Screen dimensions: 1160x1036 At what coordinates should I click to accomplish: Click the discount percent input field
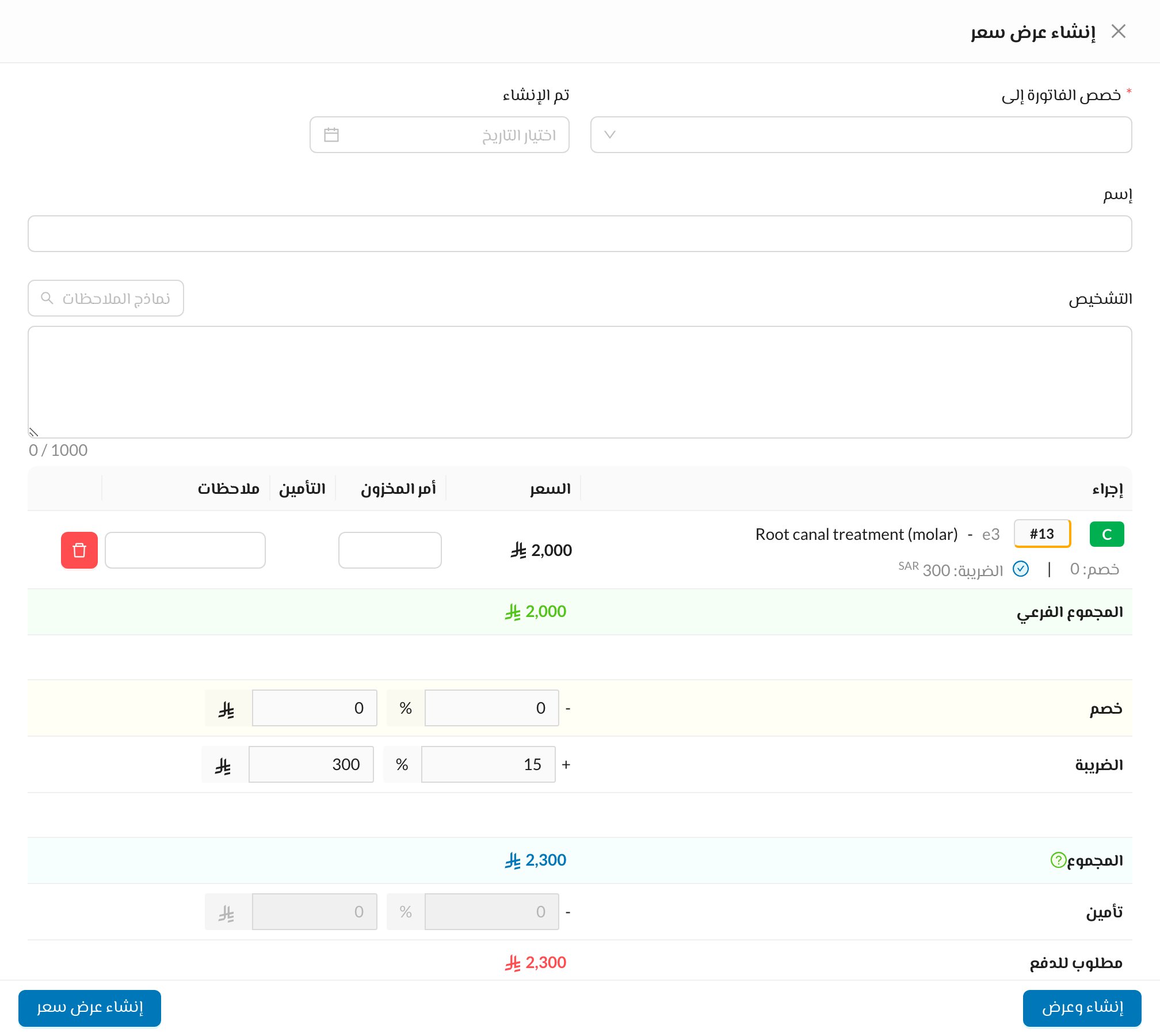(x=492, y=708)
